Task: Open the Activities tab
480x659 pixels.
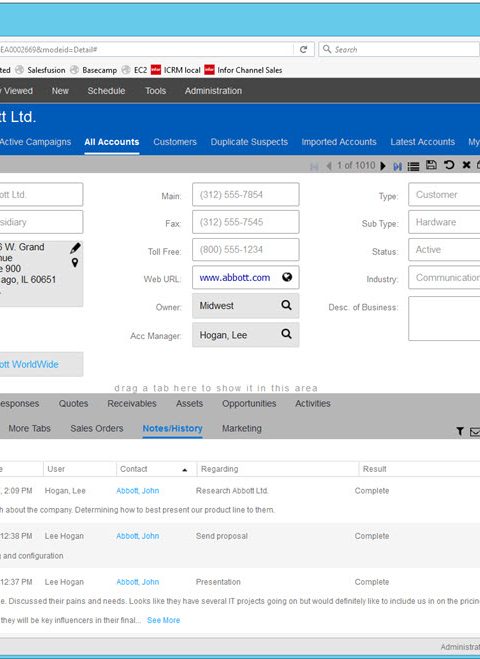Action: pyautogui.click(x=313, y=403)
